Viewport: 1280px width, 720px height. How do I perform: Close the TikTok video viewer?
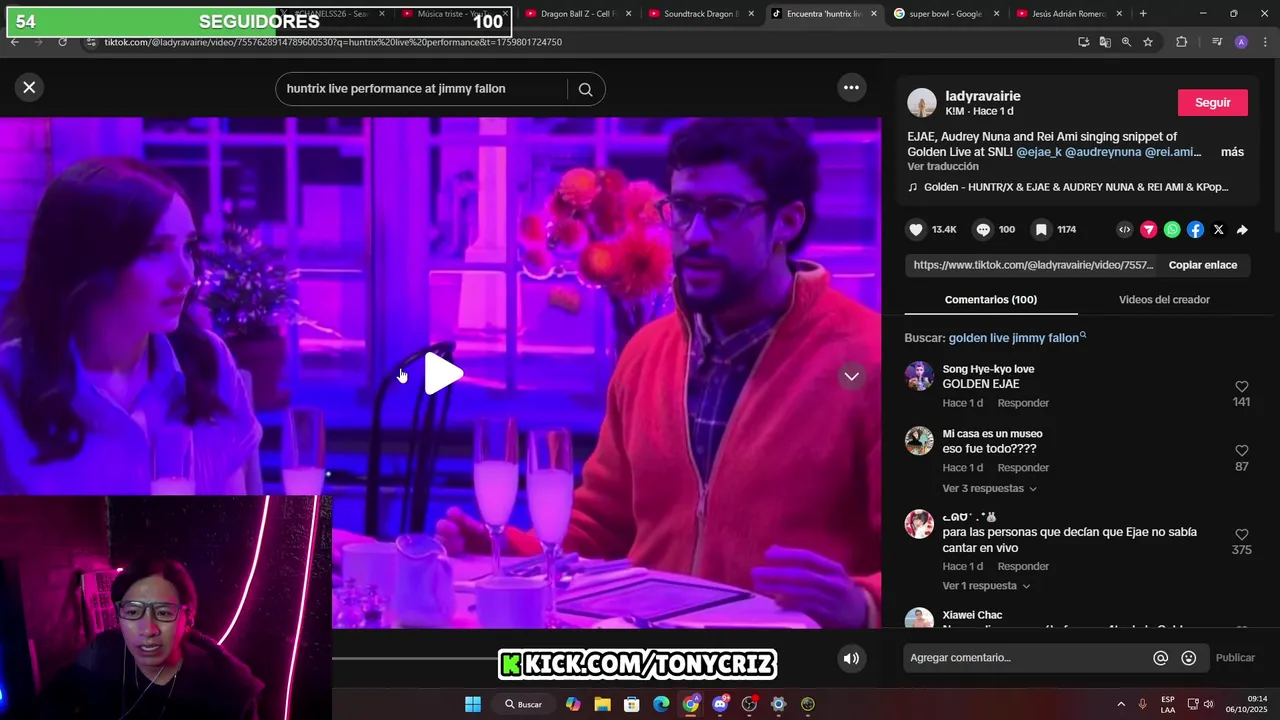pyautogui.click(x=29, y=87)
